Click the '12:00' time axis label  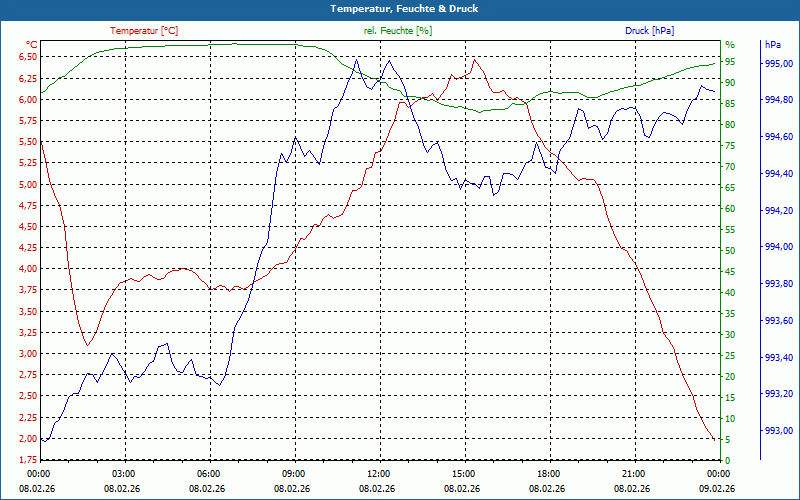(x=378, y=473)
